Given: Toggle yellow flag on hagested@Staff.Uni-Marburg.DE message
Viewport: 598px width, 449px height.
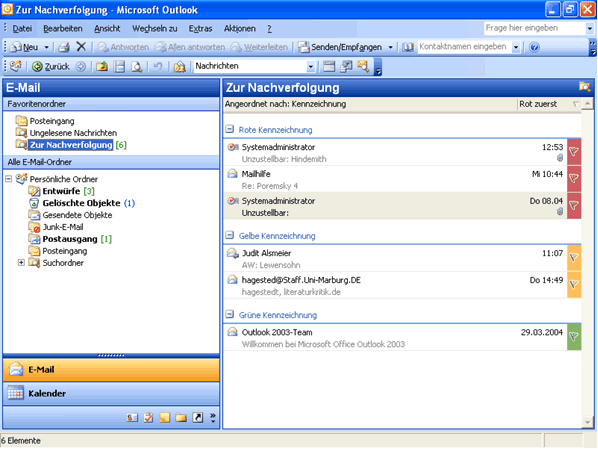Looking at the screenshot, I should click(574, 285).
